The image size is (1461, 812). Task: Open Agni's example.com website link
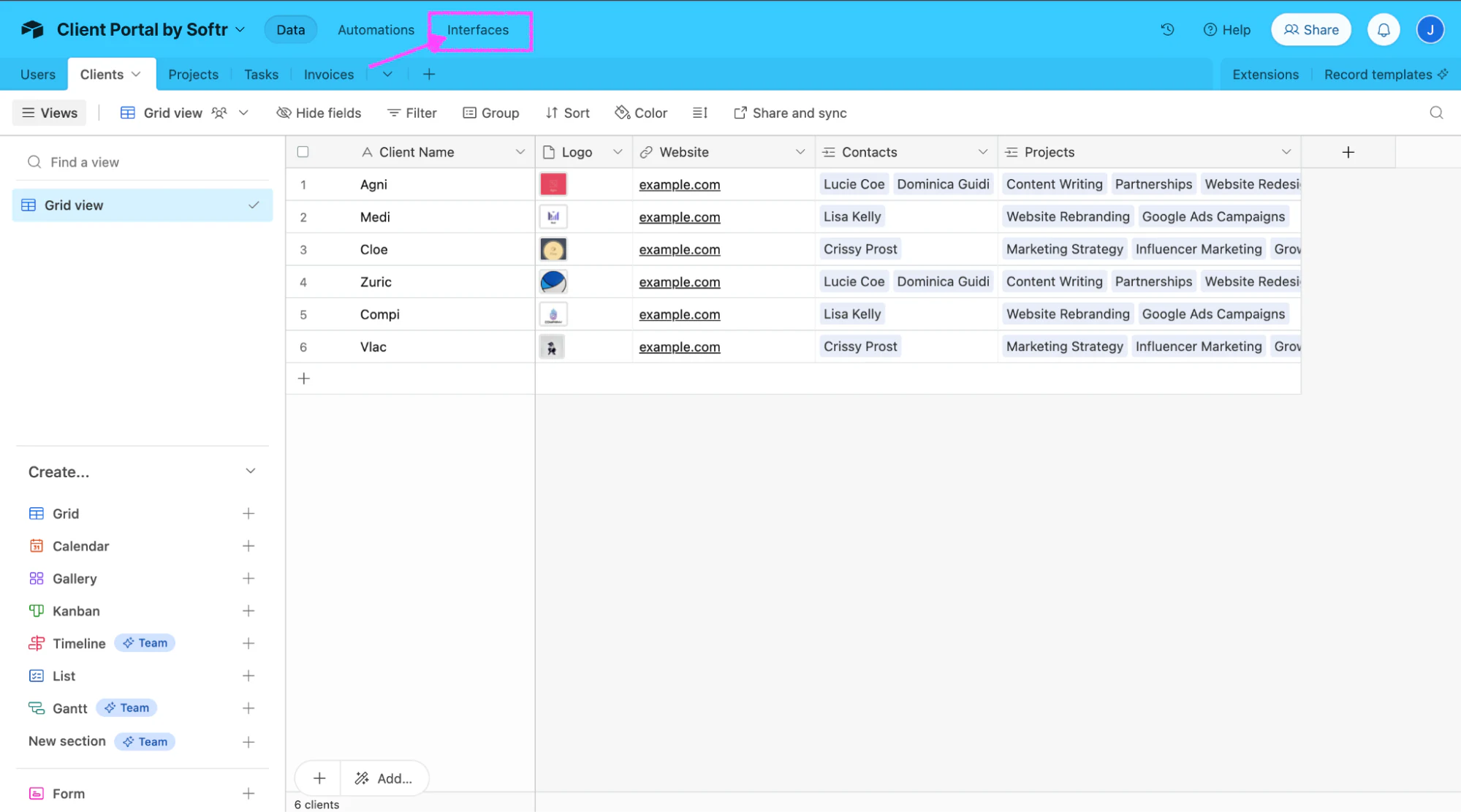(680, 185)
